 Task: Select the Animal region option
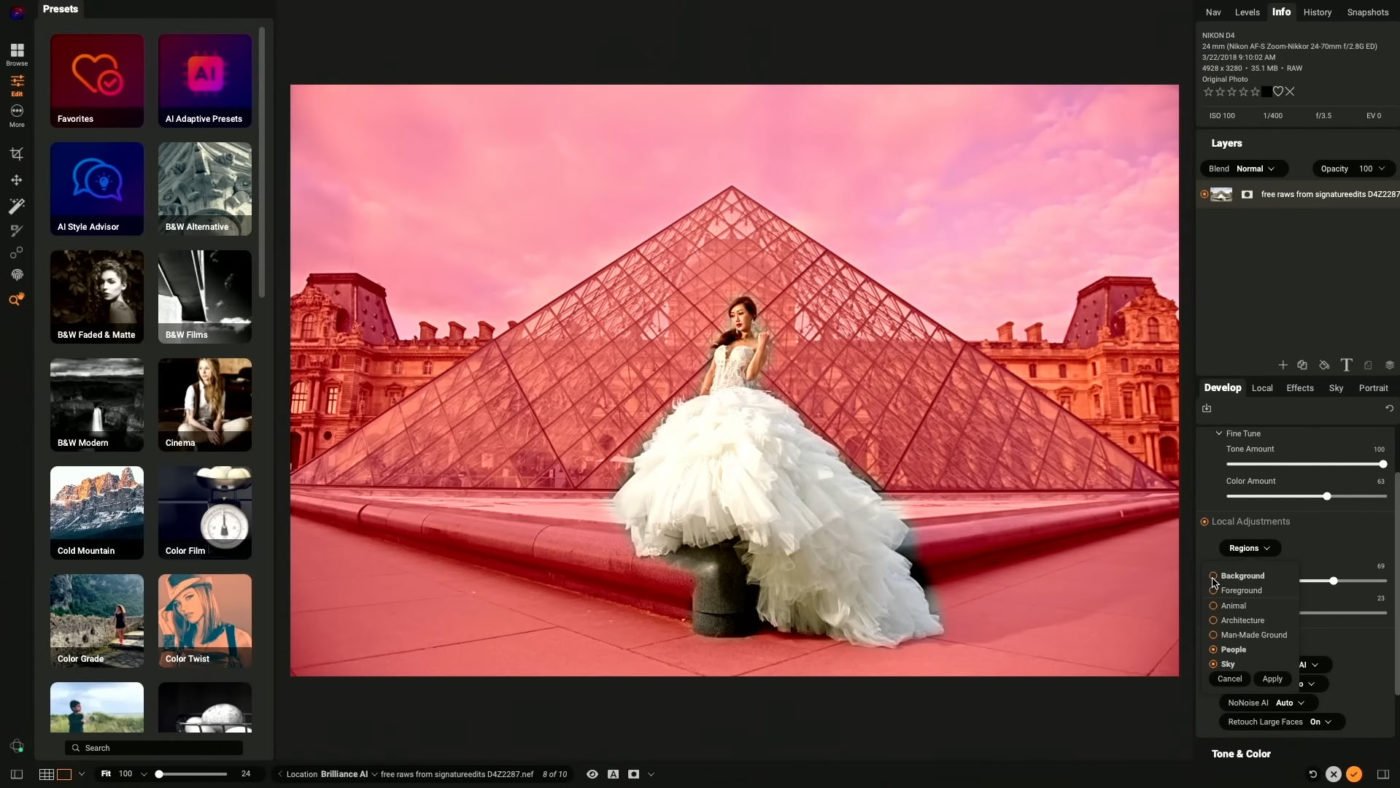pos(1229,605)
